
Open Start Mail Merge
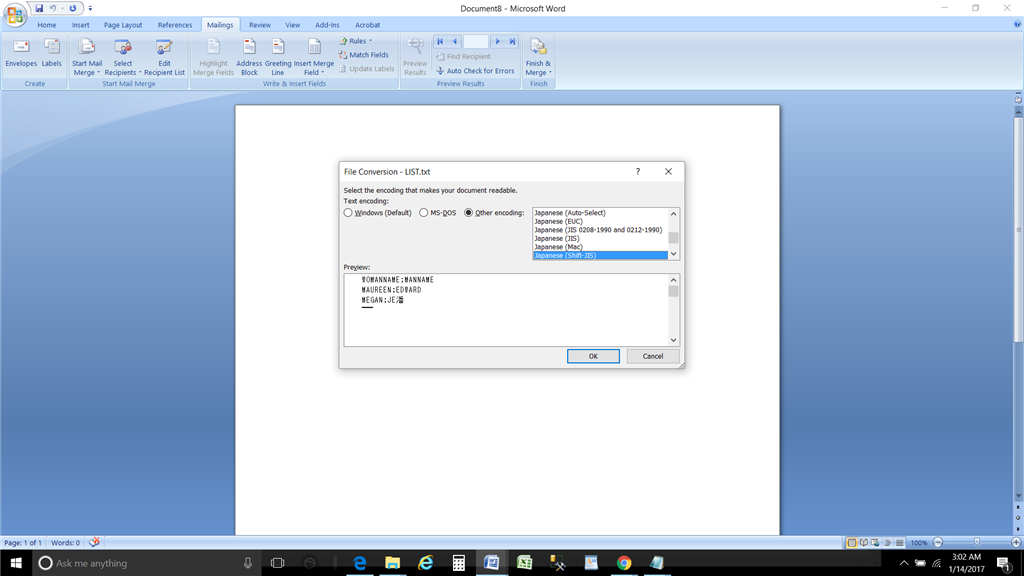pyautogui.click(x=87, y=57)
